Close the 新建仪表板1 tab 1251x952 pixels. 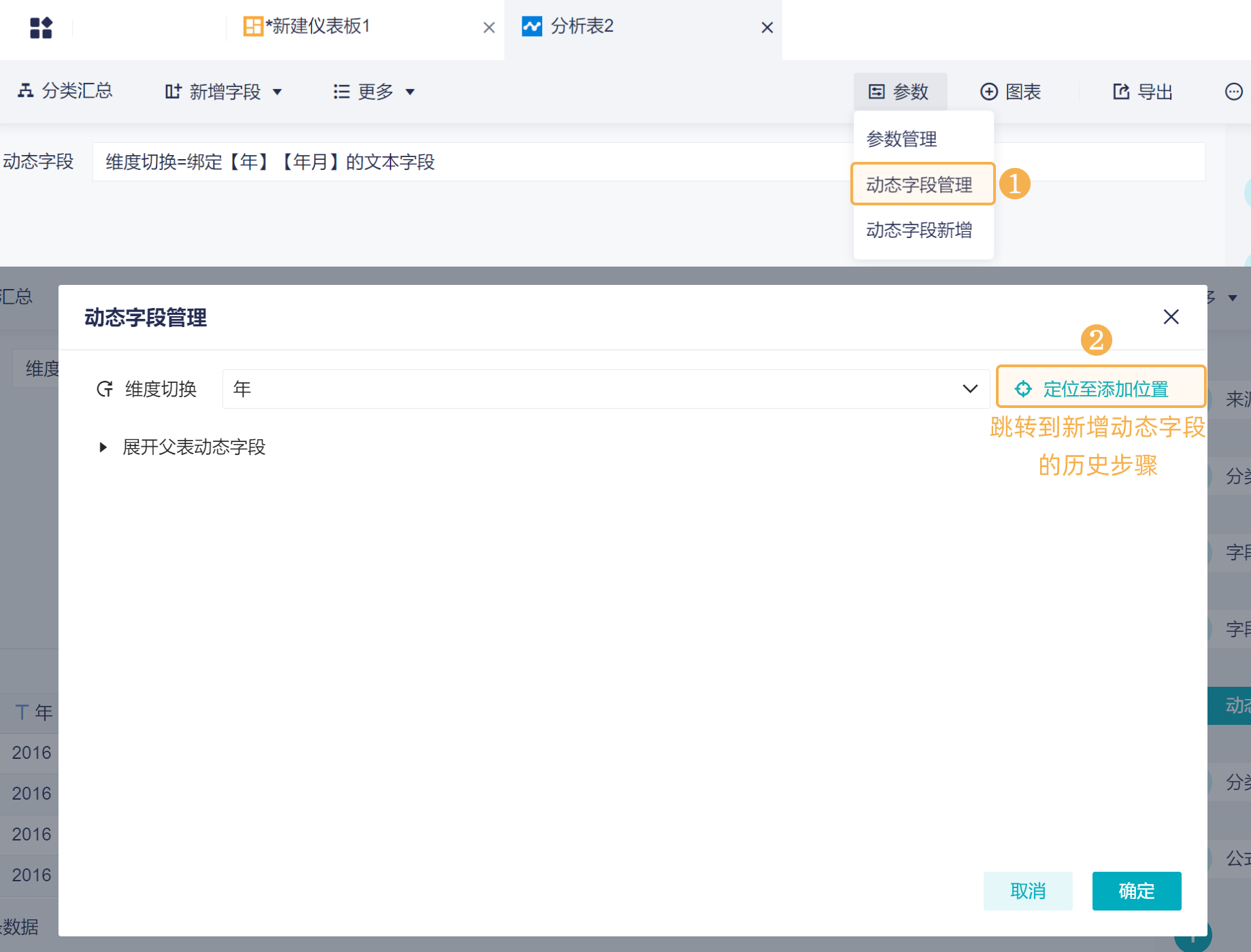click(x=489, y=28)
